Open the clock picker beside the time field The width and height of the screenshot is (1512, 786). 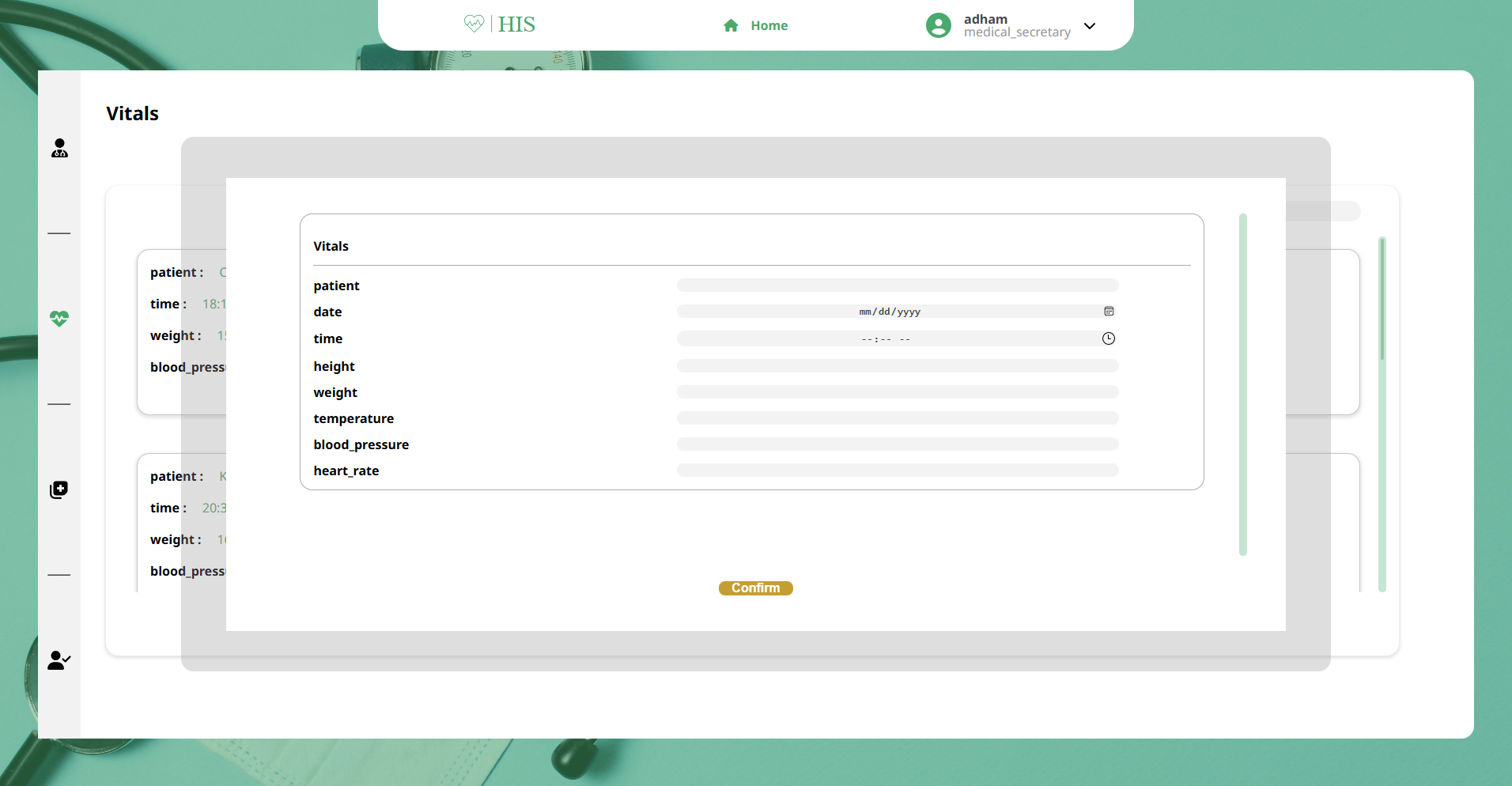[x=1108, y=338]
